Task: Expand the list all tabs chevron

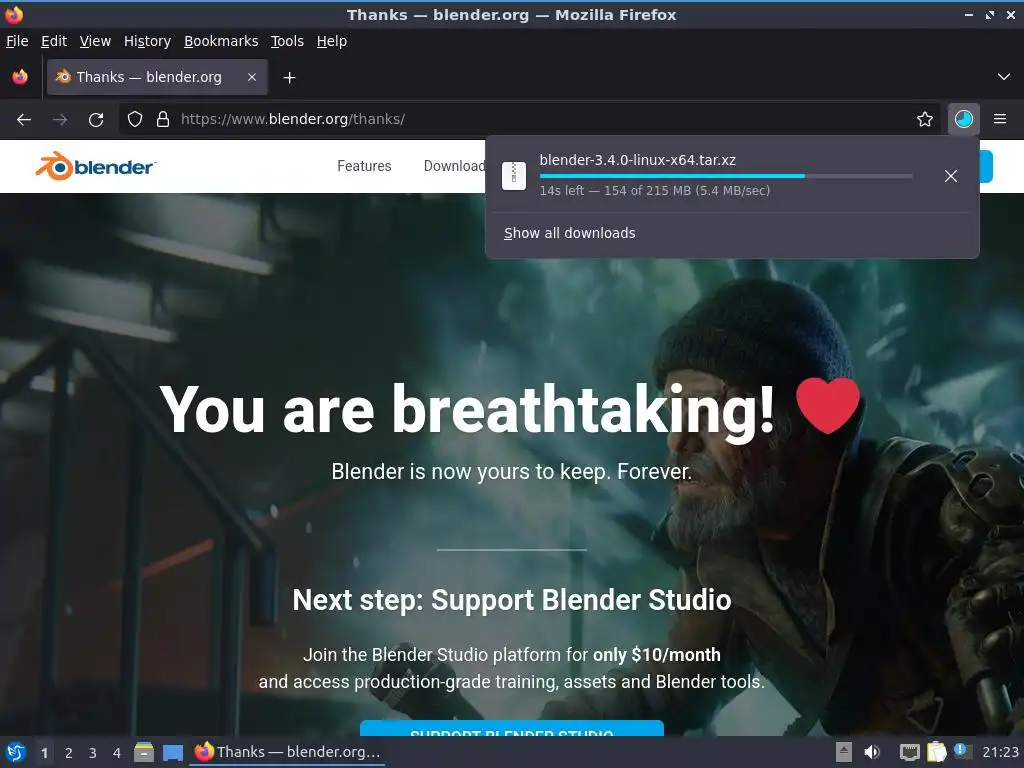Action: coord(1004,77)
